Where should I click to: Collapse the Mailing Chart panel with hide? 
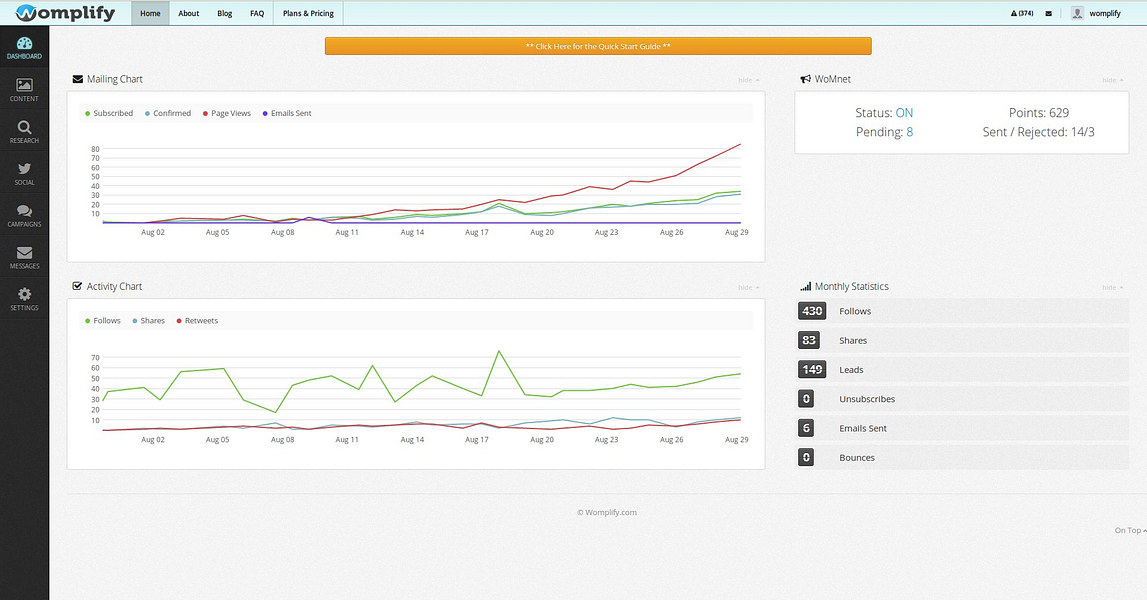748,80
